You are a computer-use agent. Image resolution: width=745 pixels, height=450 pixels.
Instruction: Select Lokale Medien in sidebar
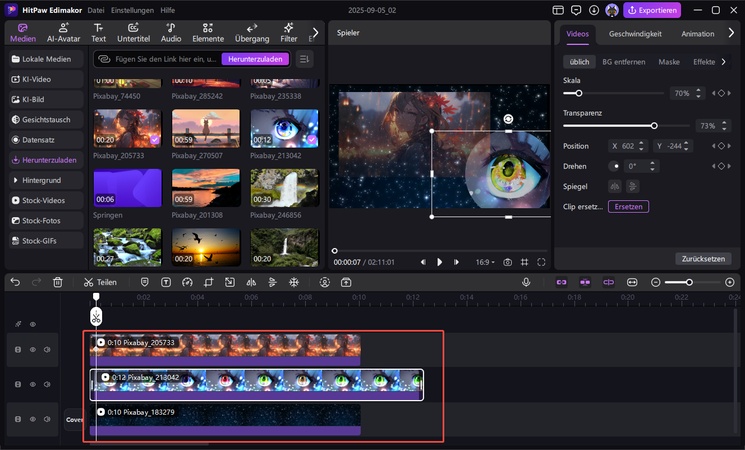tap(46, 59)
